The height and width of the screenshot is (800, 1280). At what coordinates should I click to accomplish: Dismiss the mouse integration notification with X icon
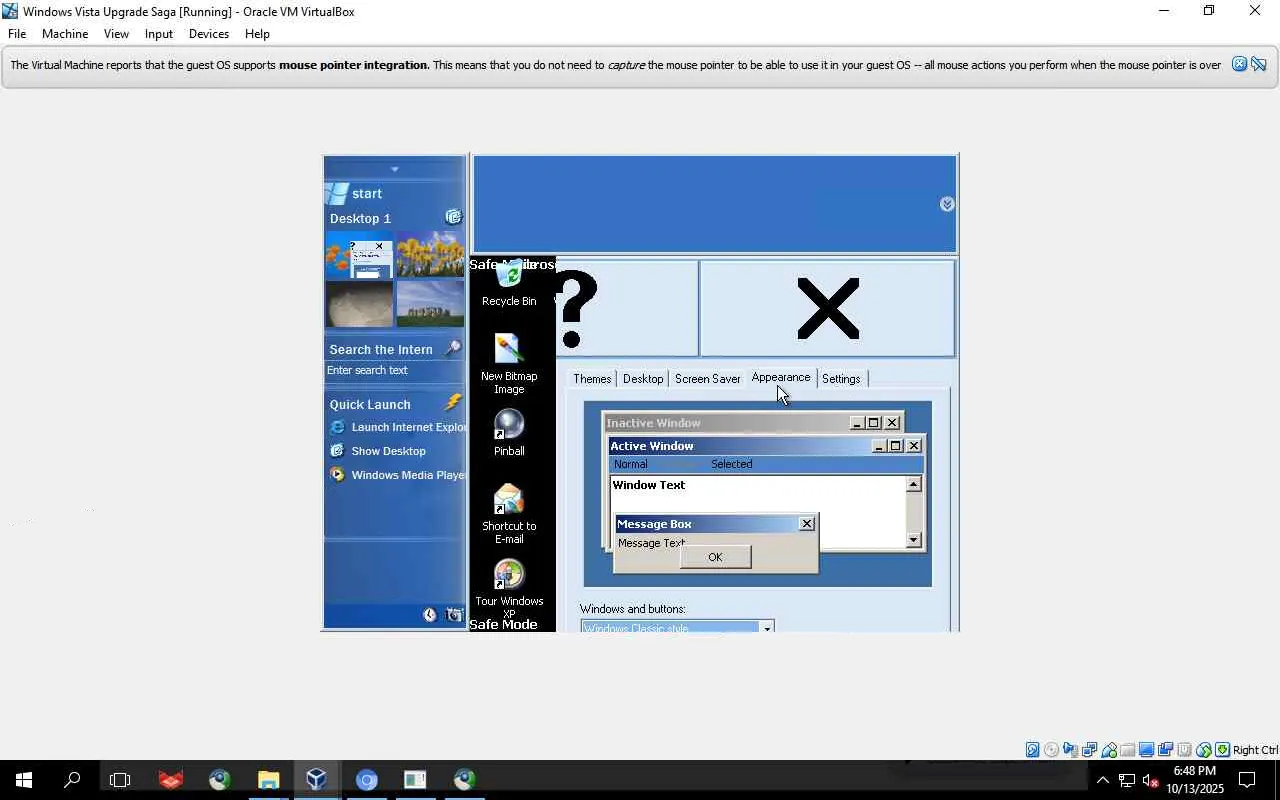[x=1239, y=64]
